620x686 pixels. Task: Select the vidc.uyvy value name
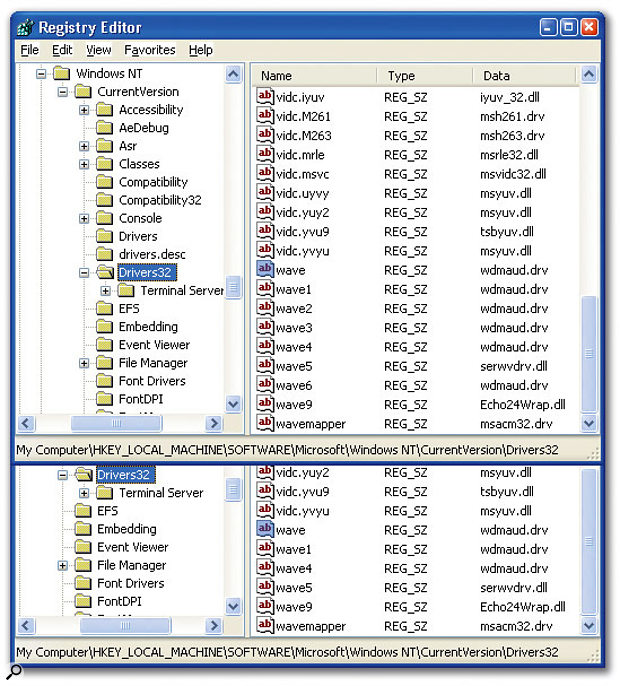303,194
